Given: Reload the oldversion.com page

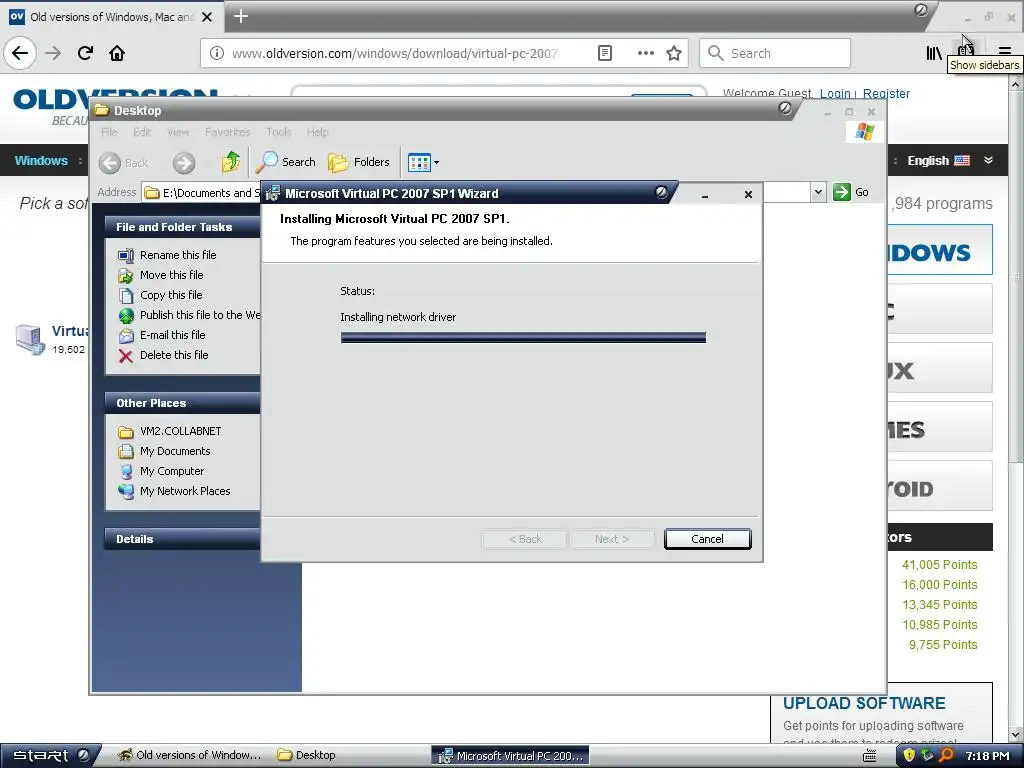Looking at the screenshot, I should [x=86, y=53].
